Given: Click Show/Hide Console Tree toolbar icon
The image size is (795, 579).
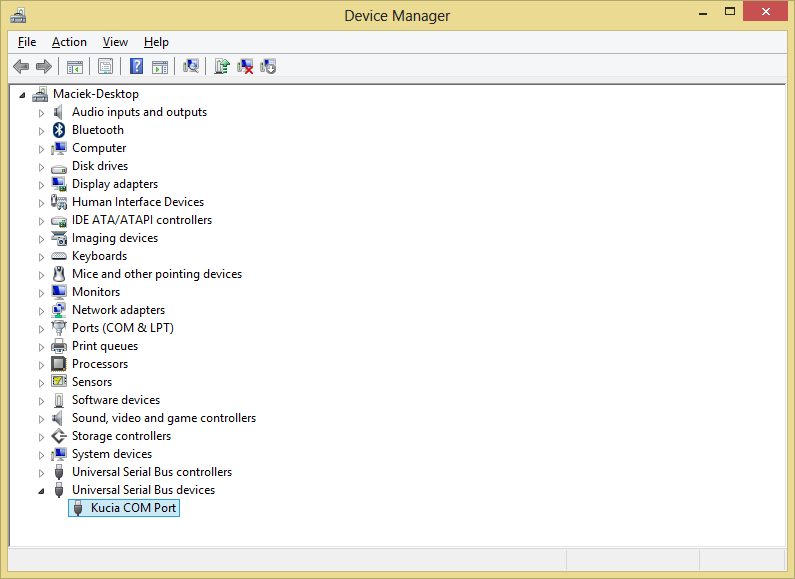Looking at the screenshot, I should click(x=74, y=67).
